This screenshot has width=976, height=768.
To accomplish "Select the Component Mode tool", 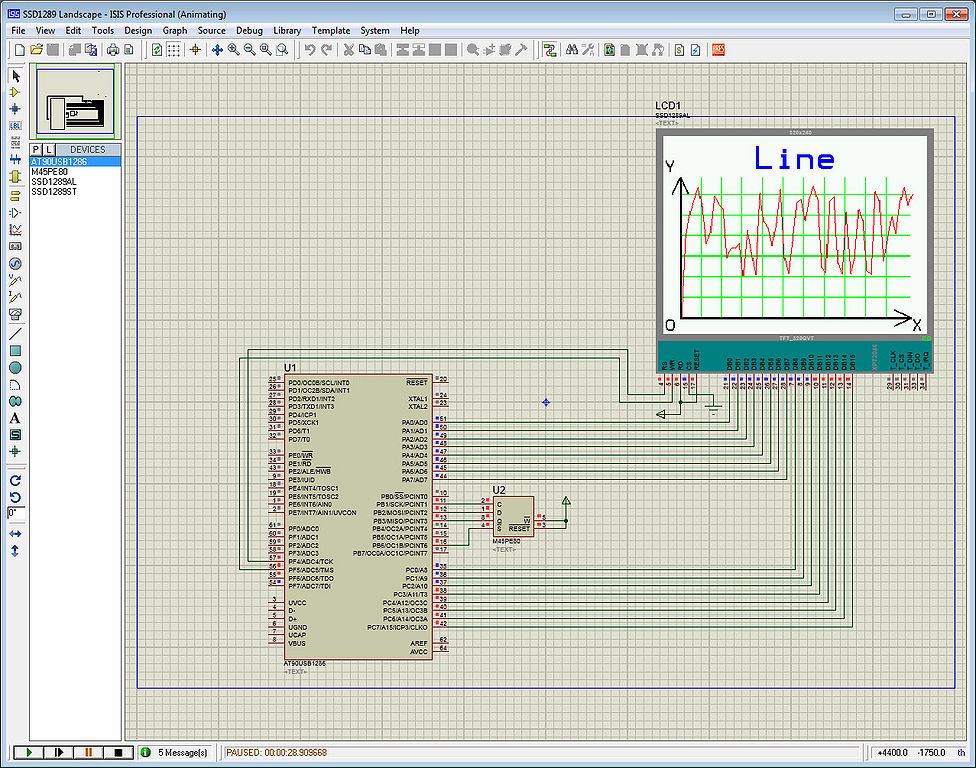I will tap(16, 92).
